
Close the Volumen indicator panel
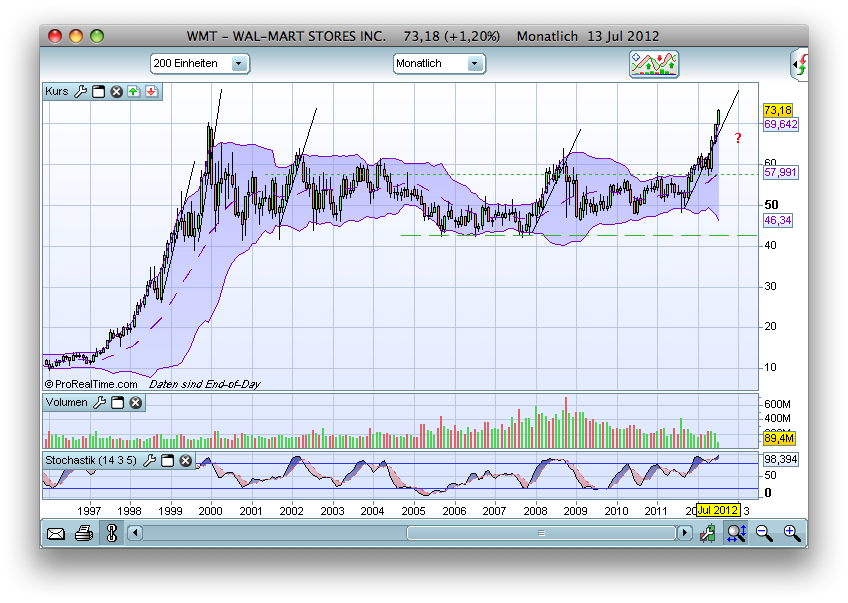click(136, 402)
